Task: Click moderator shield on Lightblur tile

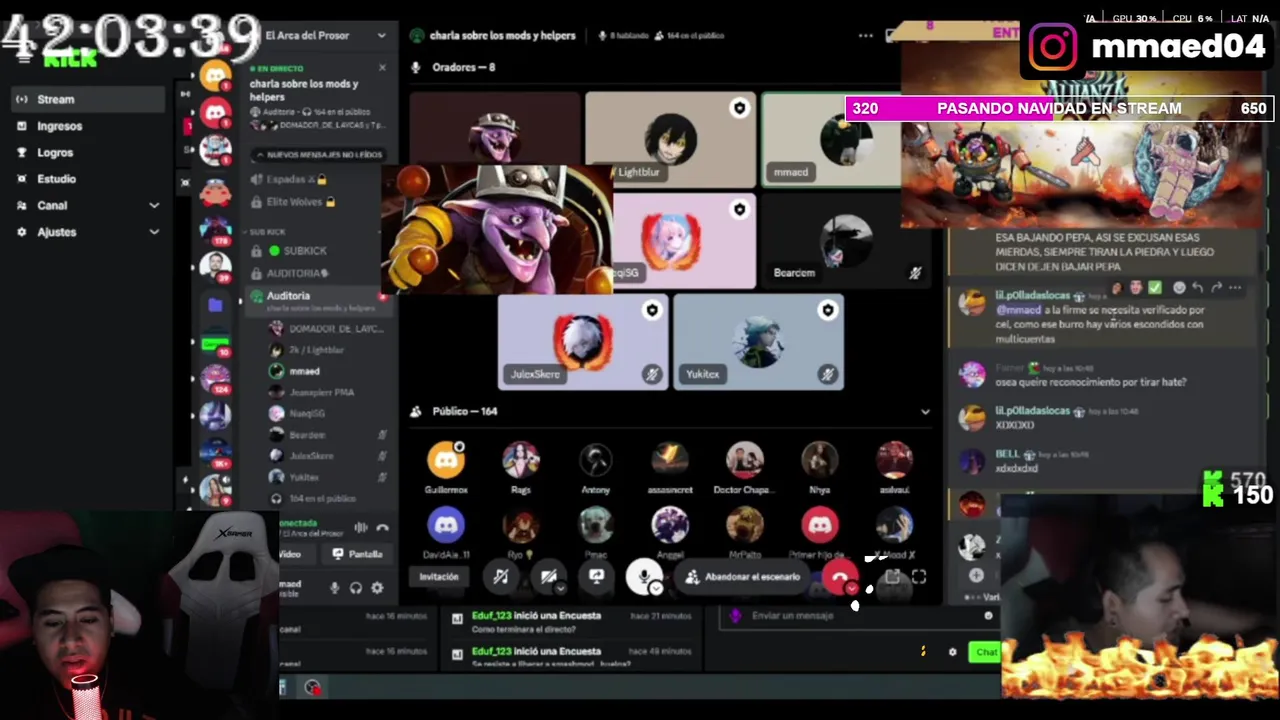Action: point(739,108)
